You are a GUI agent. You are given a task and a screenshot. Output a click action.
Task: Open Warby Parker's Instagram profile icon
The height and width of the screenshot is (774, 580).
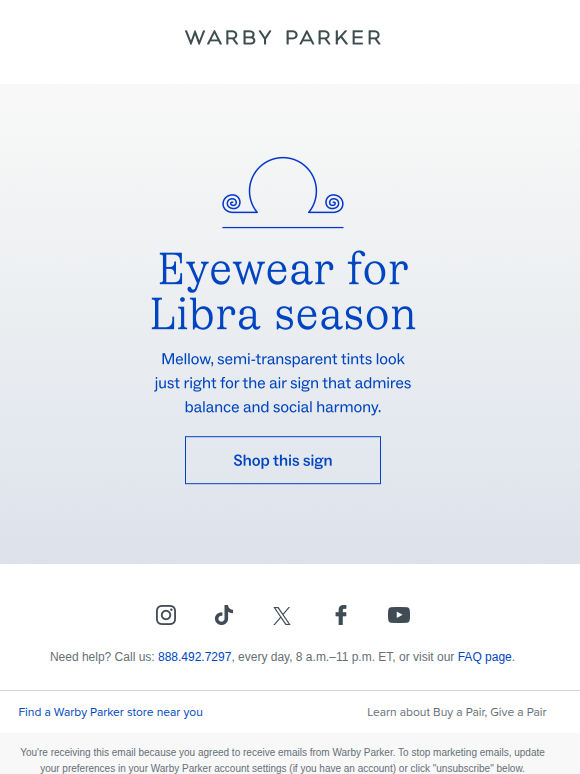click(166, 615)
